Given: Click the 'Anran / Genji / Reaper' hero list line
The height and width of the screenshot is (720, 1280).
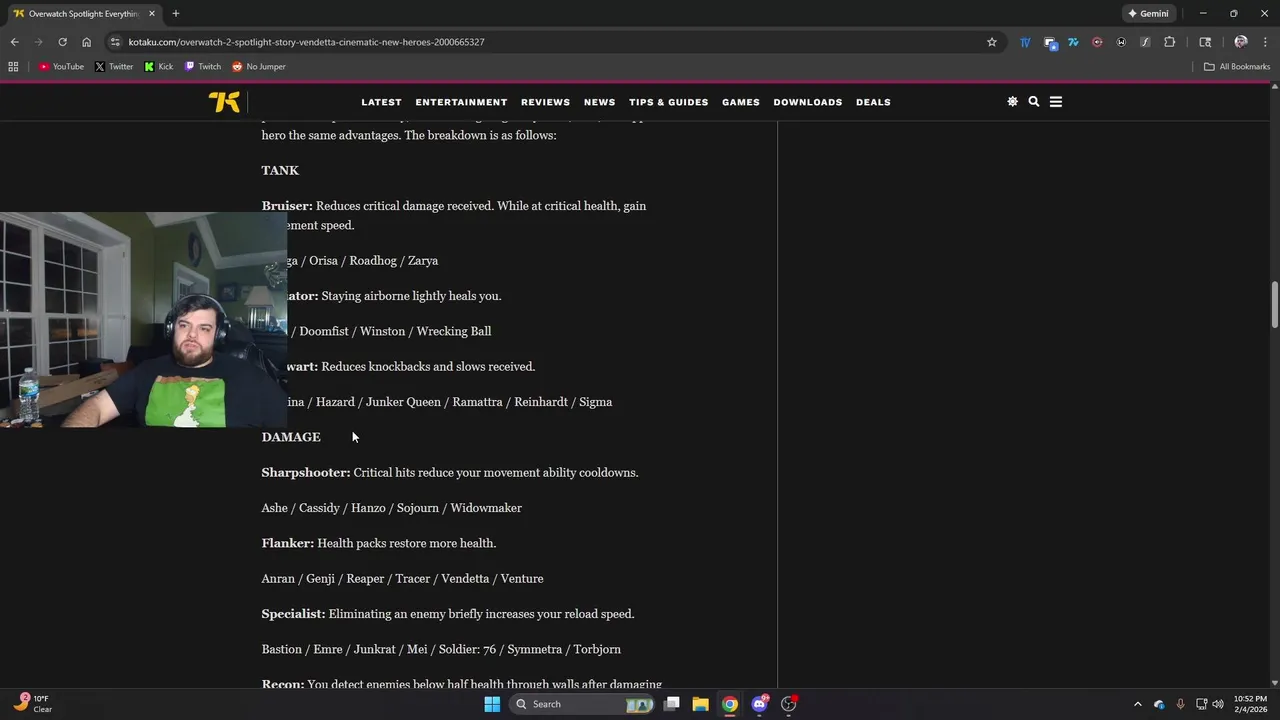Looking at the screenshot, I should coord(402,579).
